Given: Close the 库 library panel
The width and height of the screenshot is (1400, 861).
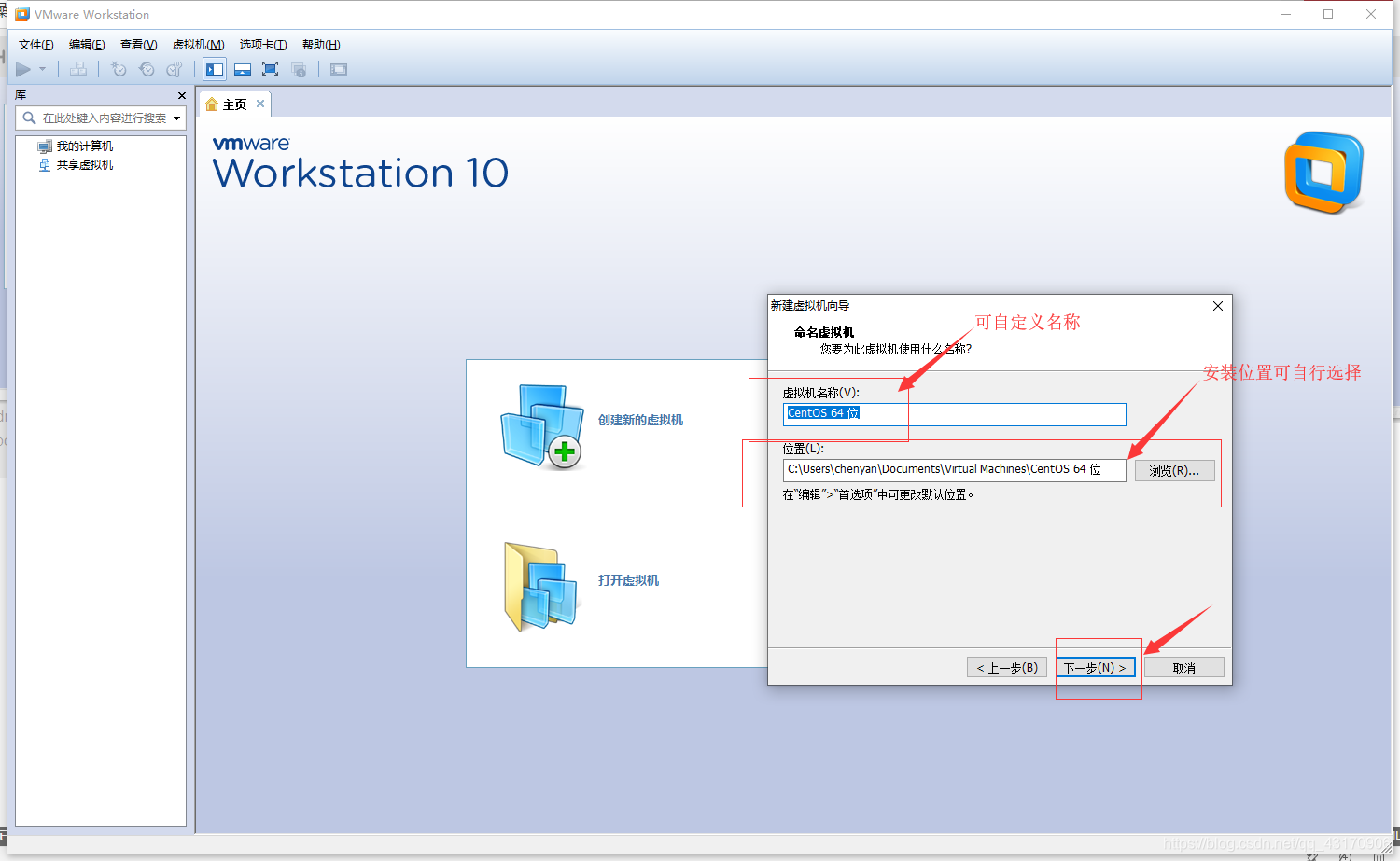Looking at the screenshot, I should click(x=182, y=95).
